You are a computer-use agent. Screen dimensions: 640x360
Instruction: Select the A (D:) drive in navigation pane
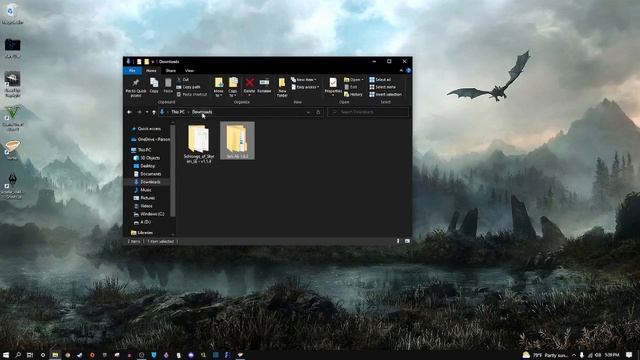tap(142, 222)
